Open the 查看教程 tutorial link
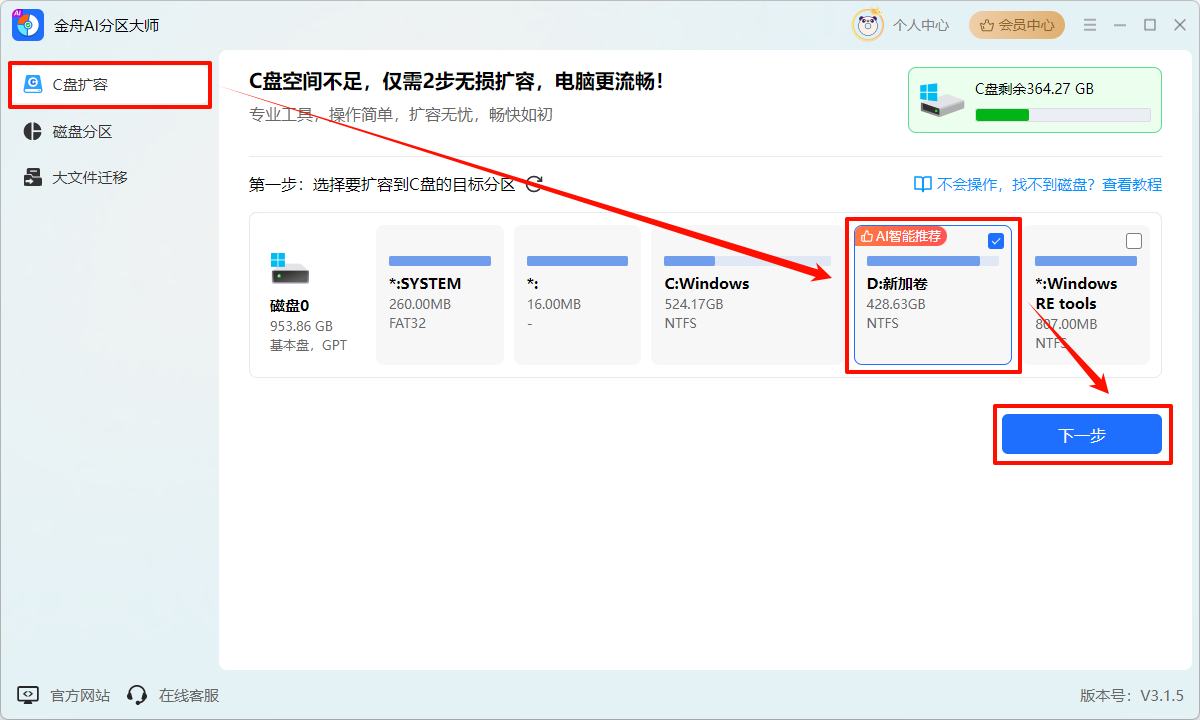 click(x=1131, y=184)
